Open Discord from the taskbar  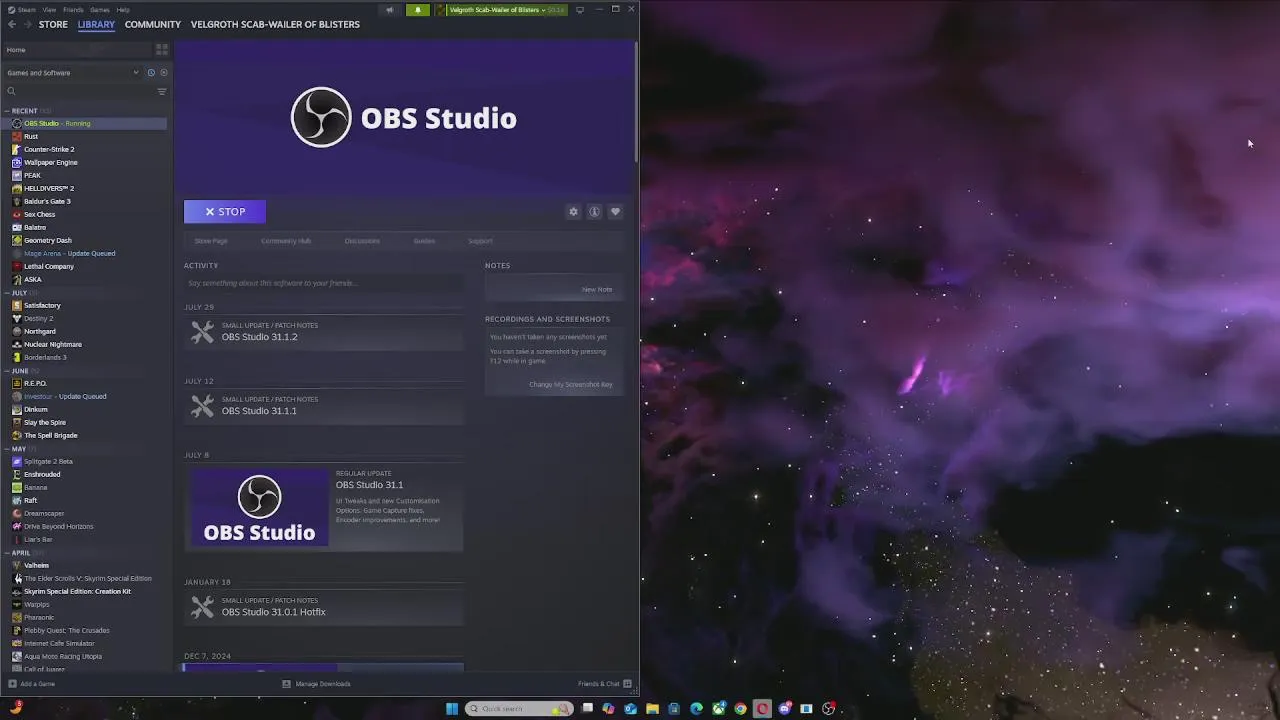(785, 709)
